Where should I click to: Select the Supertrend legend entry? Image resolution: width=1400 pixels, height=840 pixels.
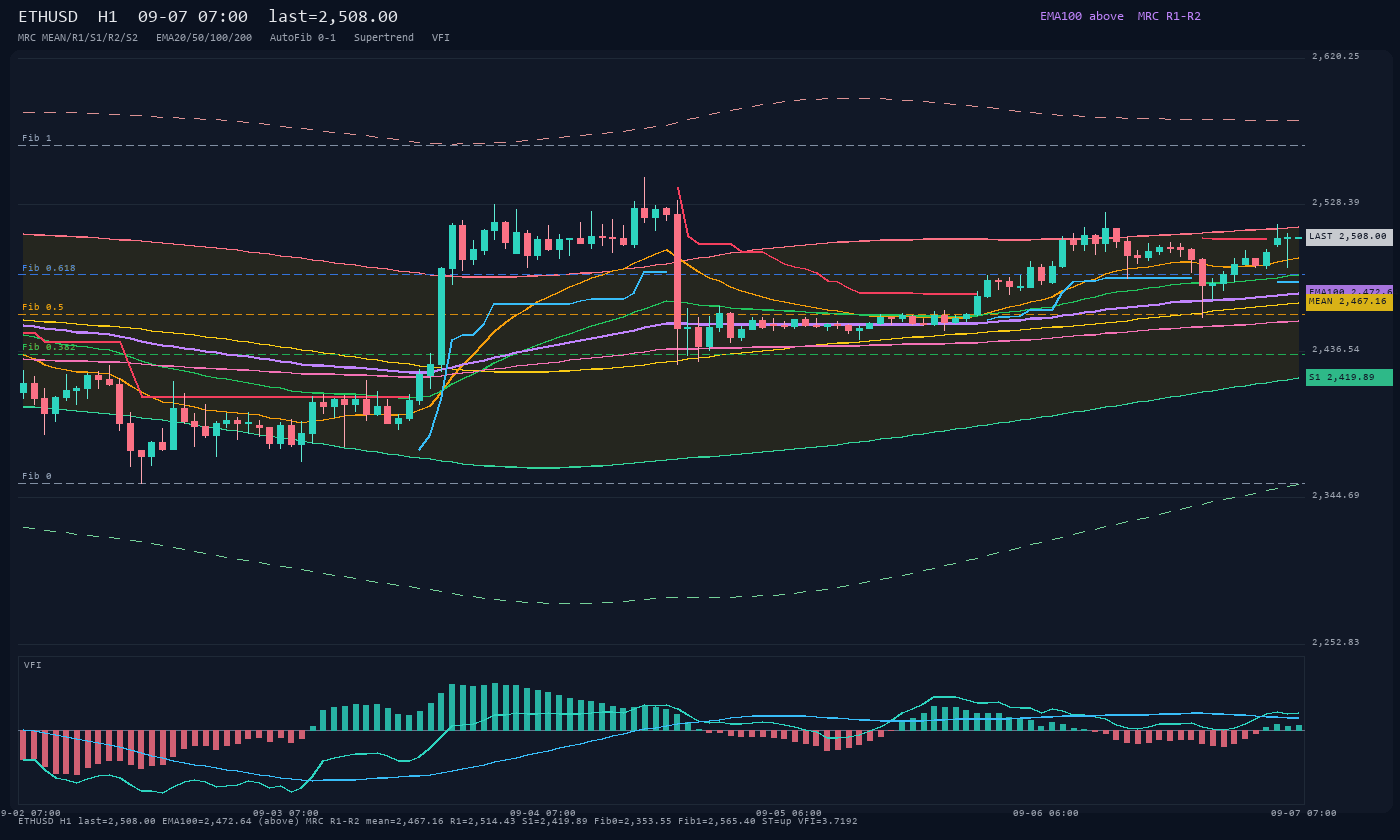(x=384, y=38)
